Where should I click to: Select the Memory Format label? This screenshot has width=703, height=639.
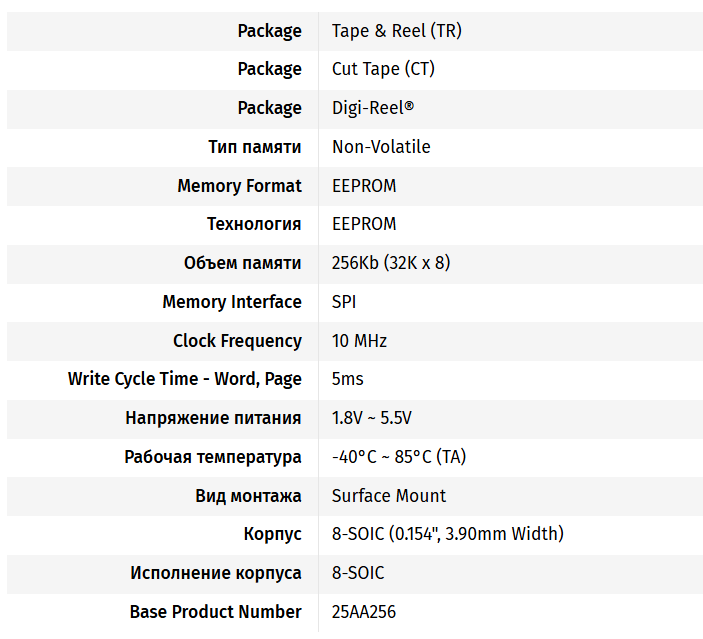[239, 186]
